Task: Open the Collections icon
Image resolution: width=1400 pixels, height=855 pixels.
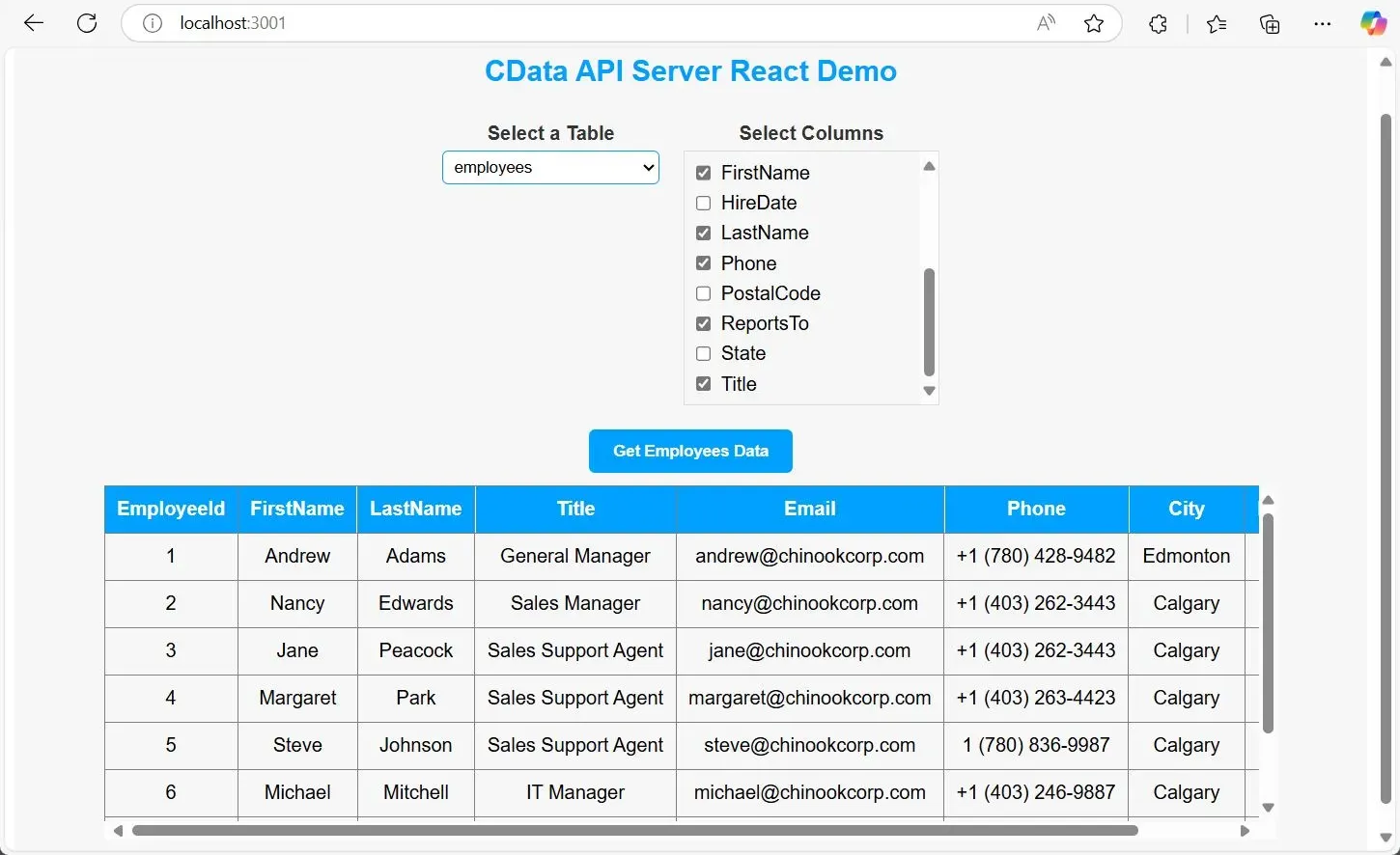Action: pos(1270,24)
